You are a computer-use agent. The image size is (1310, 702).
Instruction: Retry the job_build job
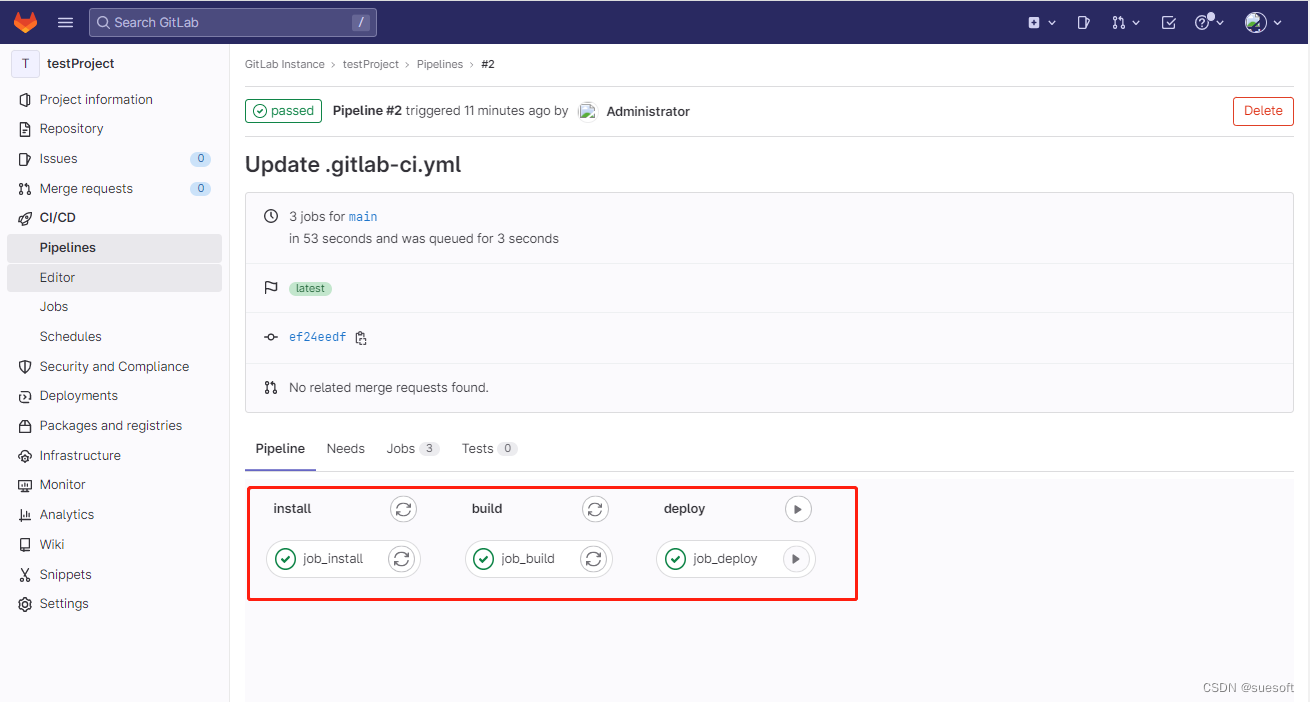pos(593,559)
